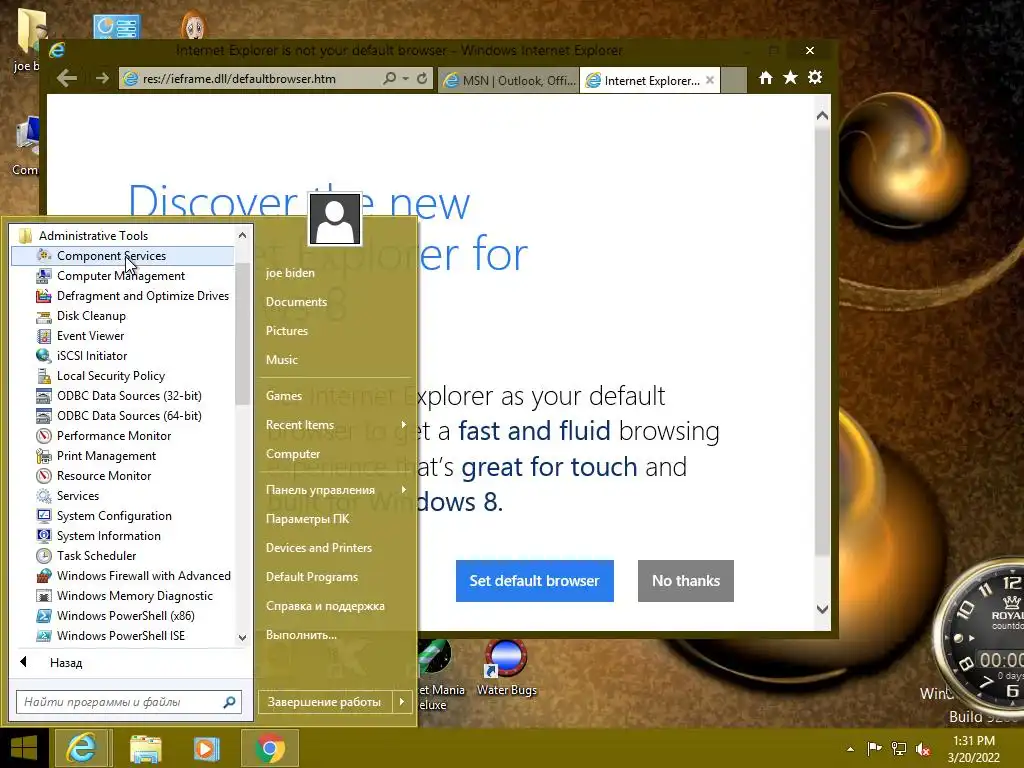Open Component Services from Administrative Tools
Screen dimensions: 1024x768
click(123, 256)
